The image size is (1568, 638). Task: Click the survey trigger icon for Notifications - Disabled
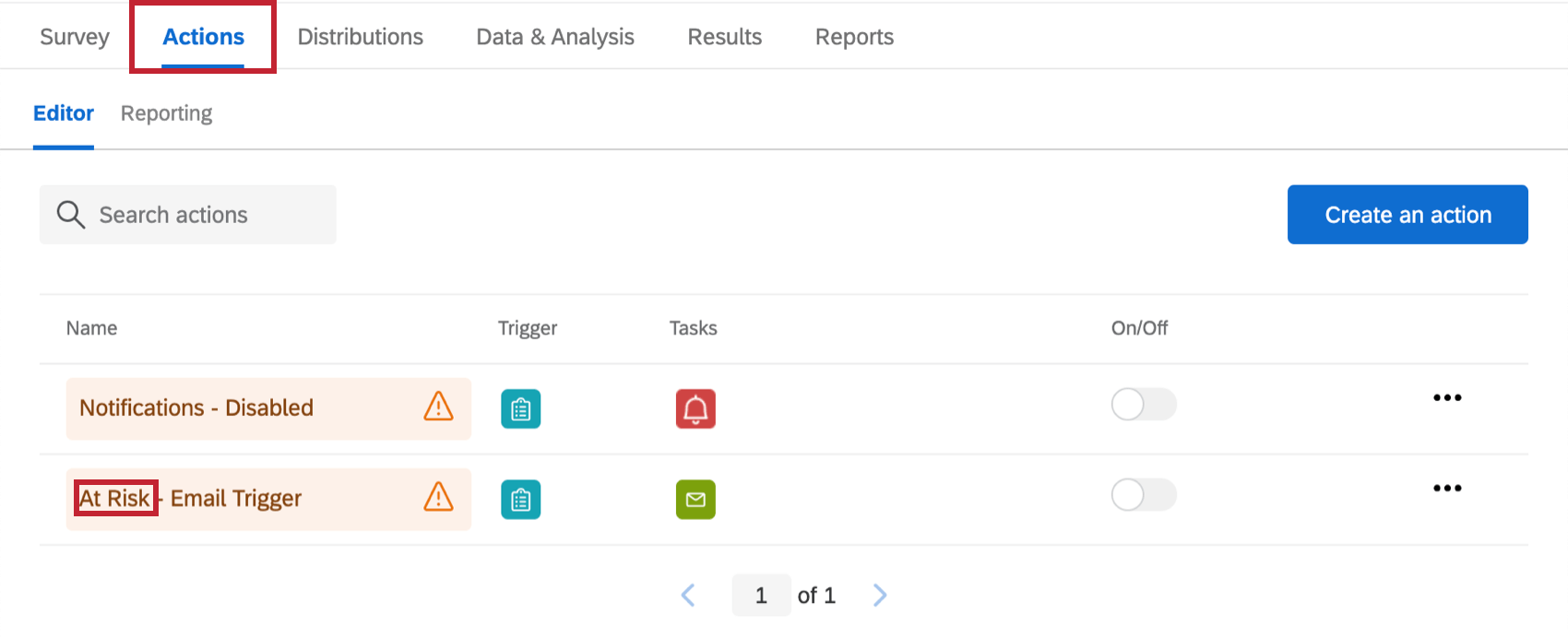(521, 408)
